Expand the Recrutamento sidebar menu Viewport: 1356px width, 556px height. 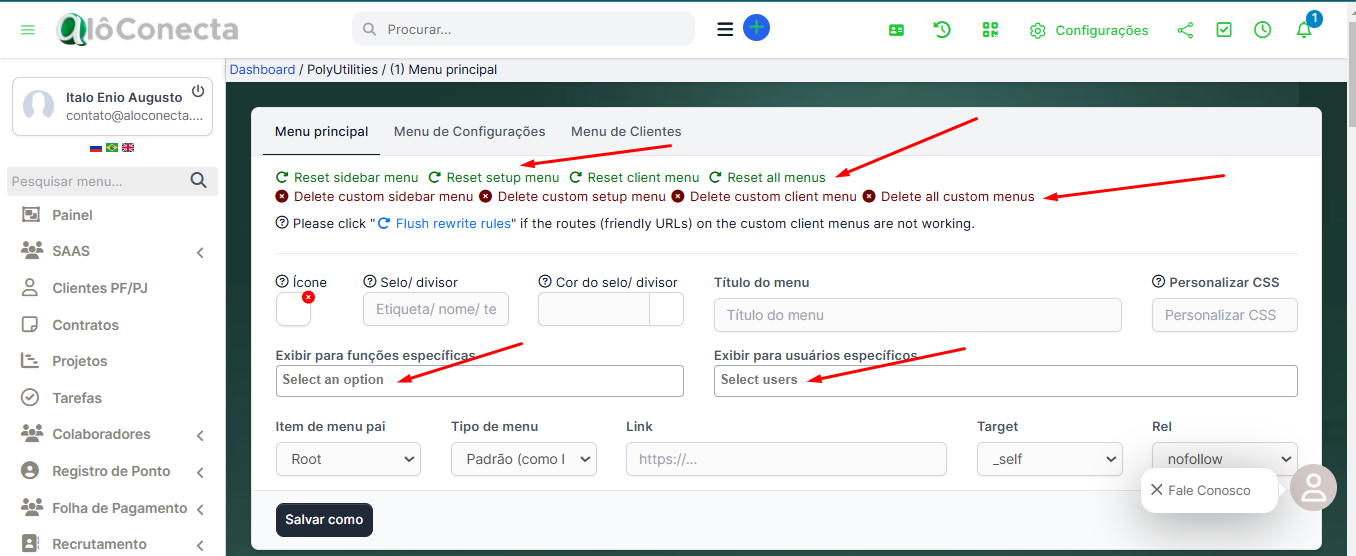coord(112,544)
